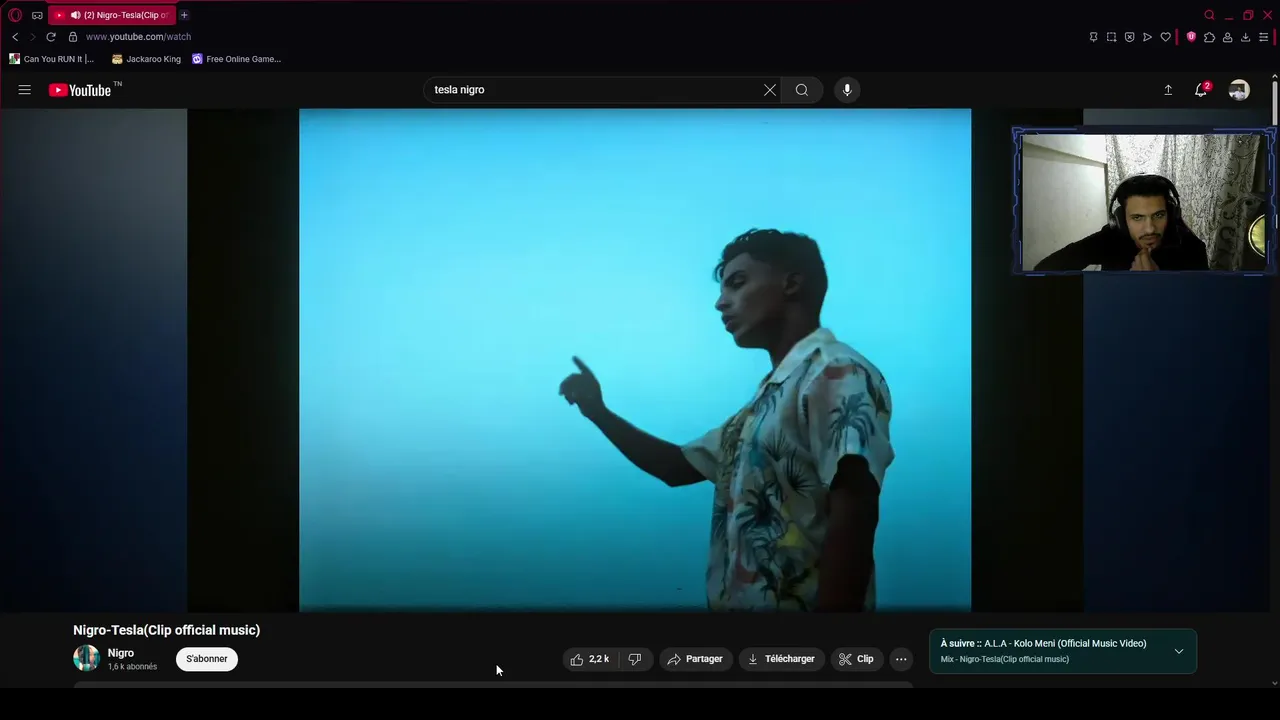Open the extensions cube icon
Screen dimensions: 1280x720
(x=1209, y=37)
